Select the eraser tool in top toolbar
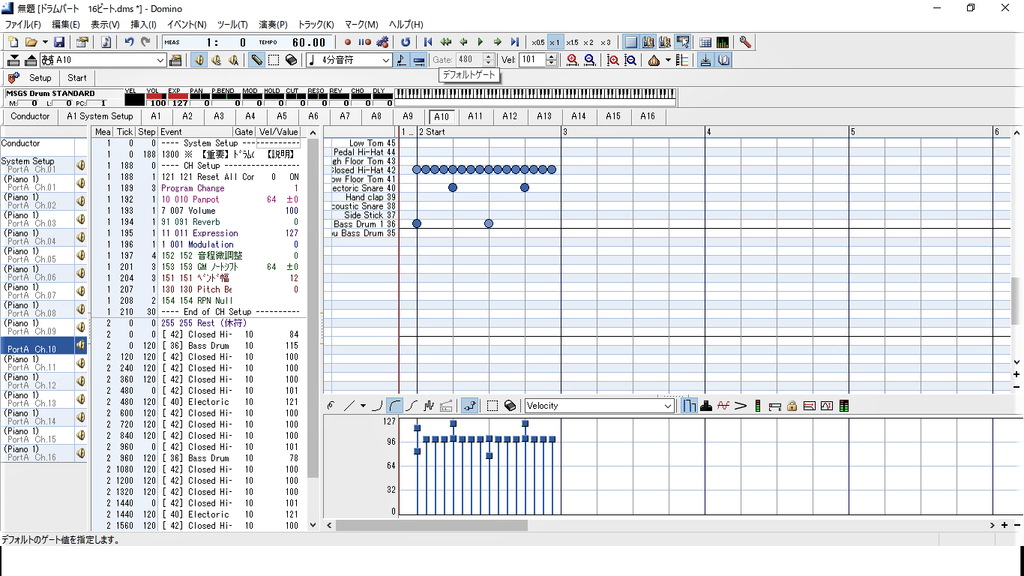Screen dimensions: 1024x576 point(291,60)
